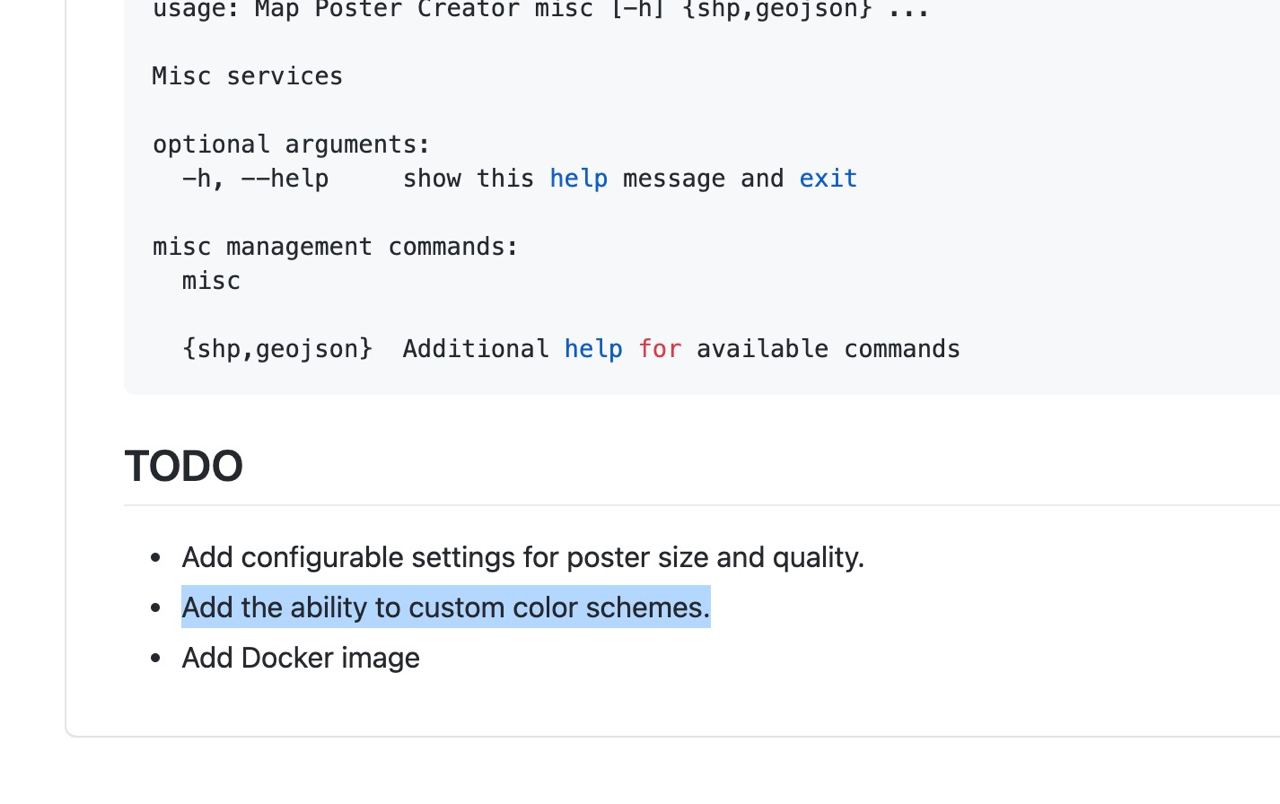This screenshot has height=804, width=1280.
Task: Click the indented 'misc' line in code
Action: [x=211, y=281]
